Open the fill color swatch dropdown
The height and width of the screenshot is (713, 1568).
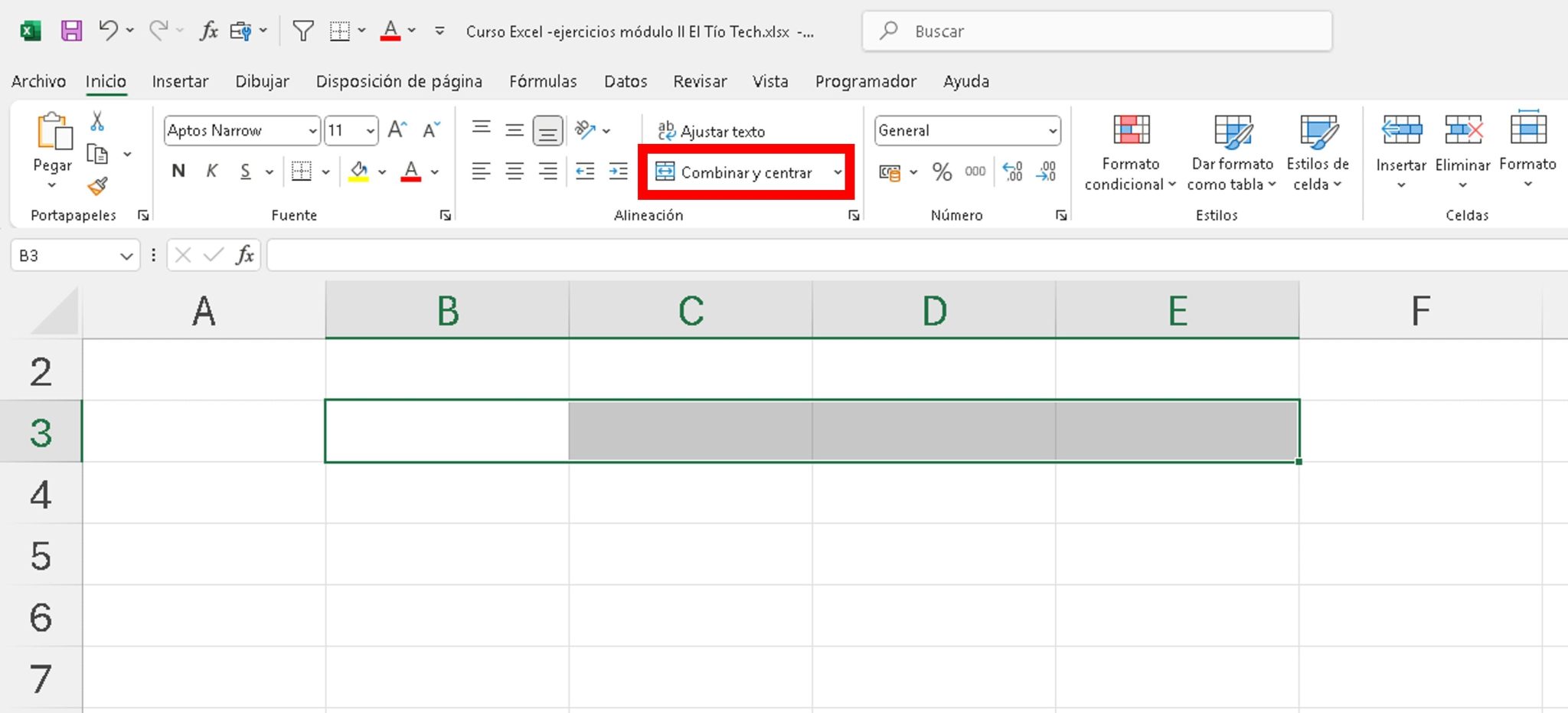381,172
